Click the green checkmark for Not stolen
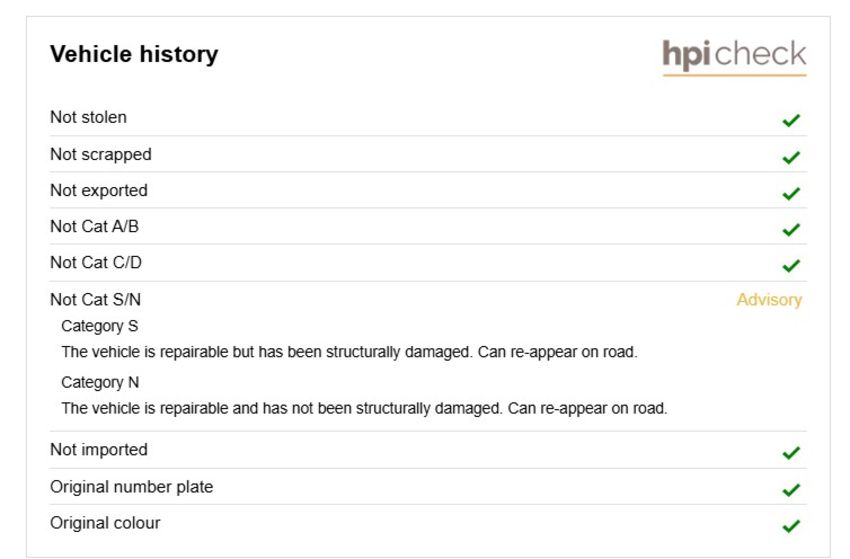 coord(791,120)
